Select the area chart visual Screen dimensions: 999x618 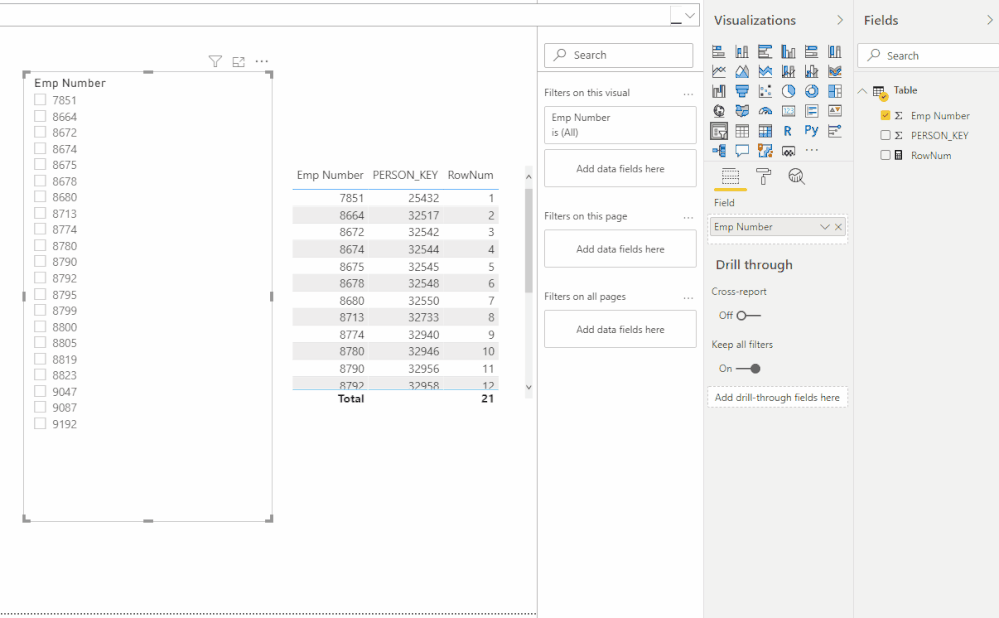click(x=742, y=71)
